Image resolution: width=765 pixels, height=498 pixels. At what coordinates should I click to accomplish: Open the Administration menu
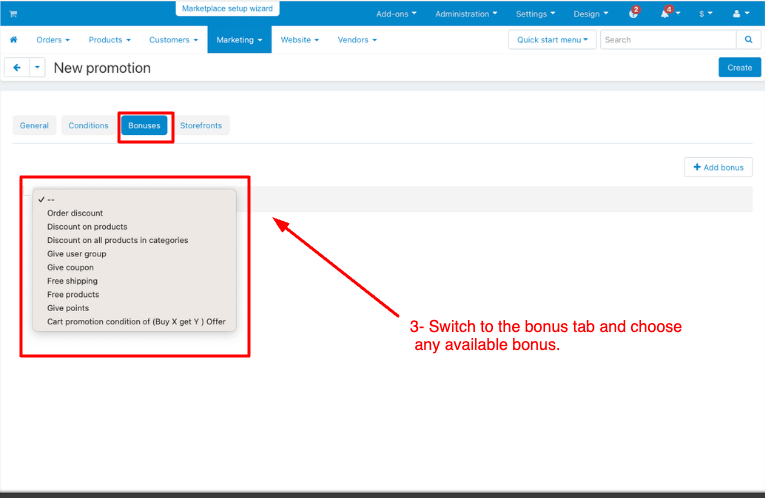point(466,14)
